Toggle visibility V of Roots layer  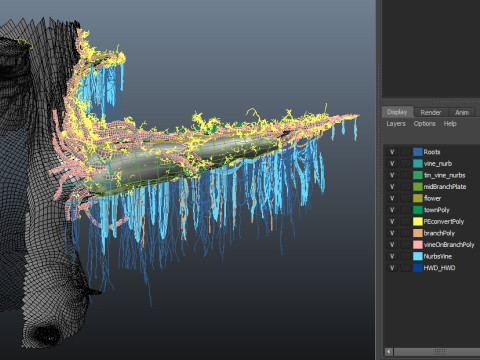[392, 152]
